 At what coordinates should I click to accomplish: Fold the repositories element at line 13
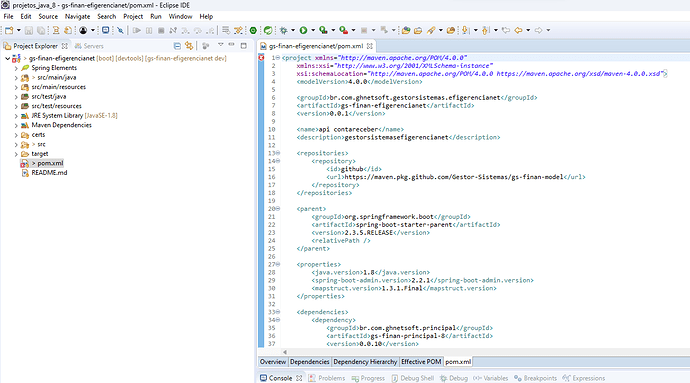coord(278,153)
